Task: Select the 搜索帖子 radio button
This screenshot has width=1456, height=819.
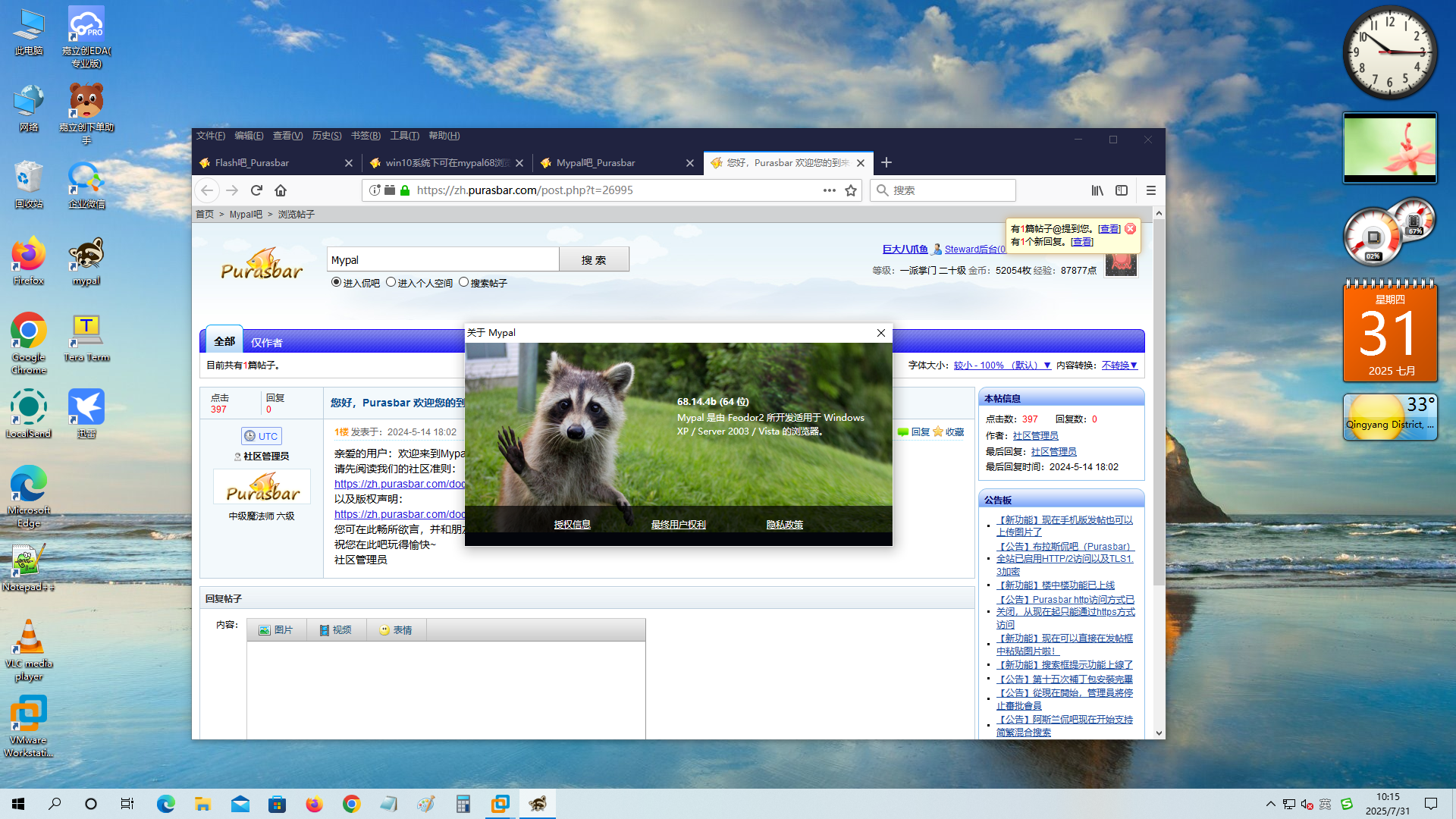Action: point(463,282)
